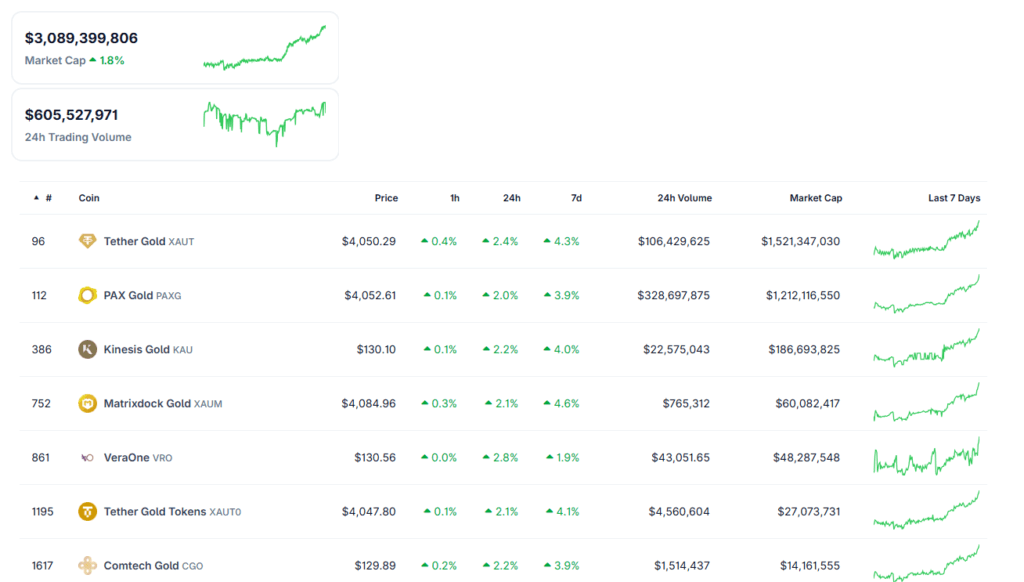Sort coins by the 1h column header
The width and height of the screenshot is (1024, 582).
point(454,197)
